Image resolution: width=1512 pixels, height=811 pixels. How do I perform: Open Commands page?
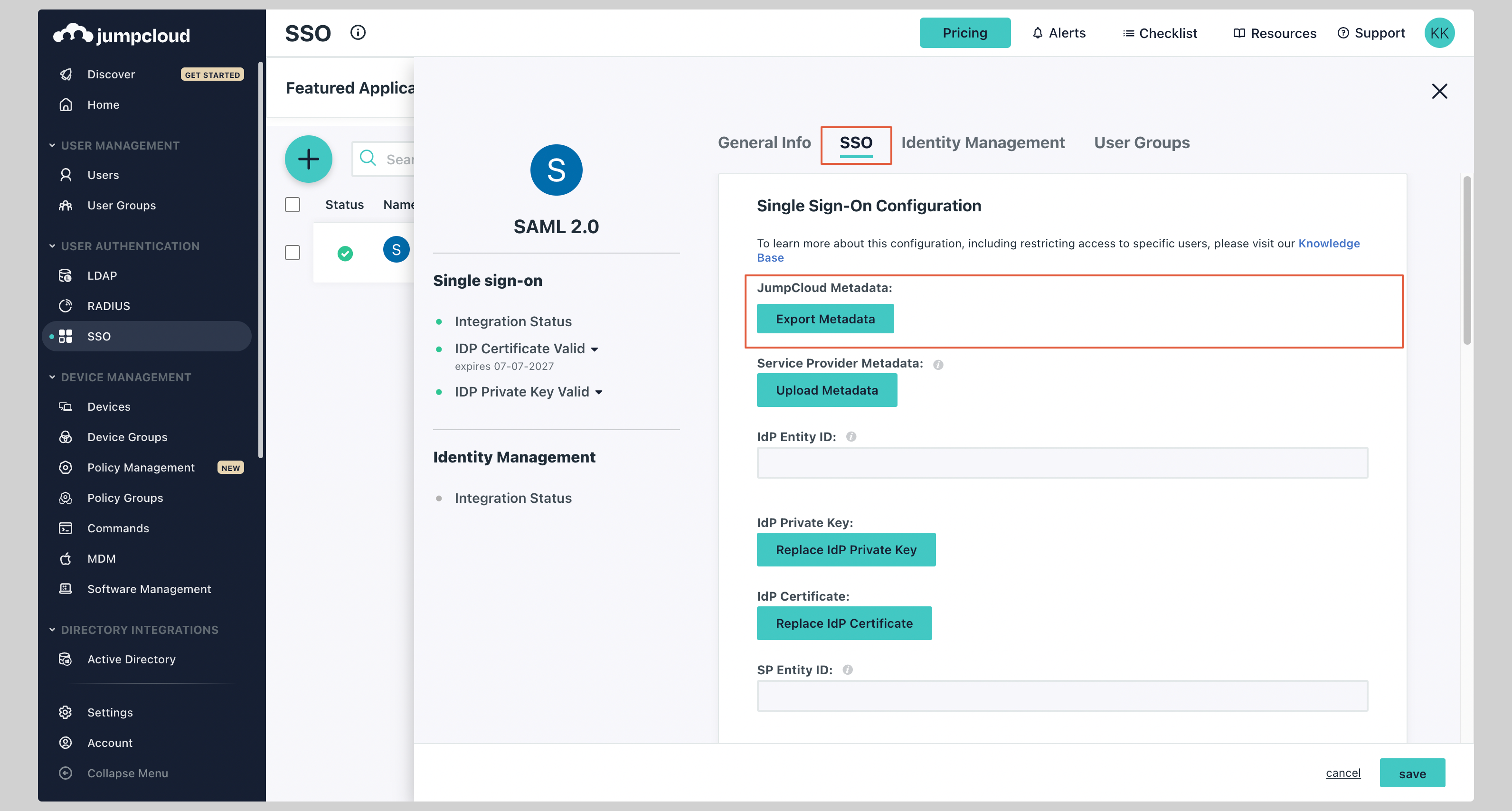tap(118, 529)
